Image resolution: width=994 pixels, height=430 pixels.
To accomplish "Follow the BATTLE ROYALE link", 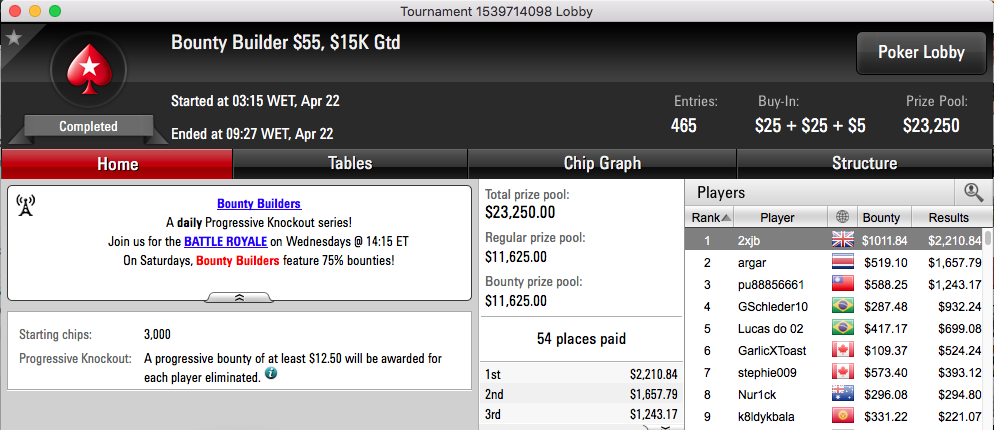I will [226, 242].
